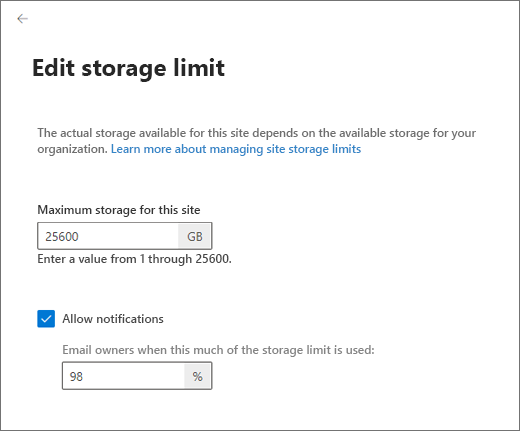The image size is (520, 431).
Task: Click the storage description paragraph text
Action: point(256,141)
